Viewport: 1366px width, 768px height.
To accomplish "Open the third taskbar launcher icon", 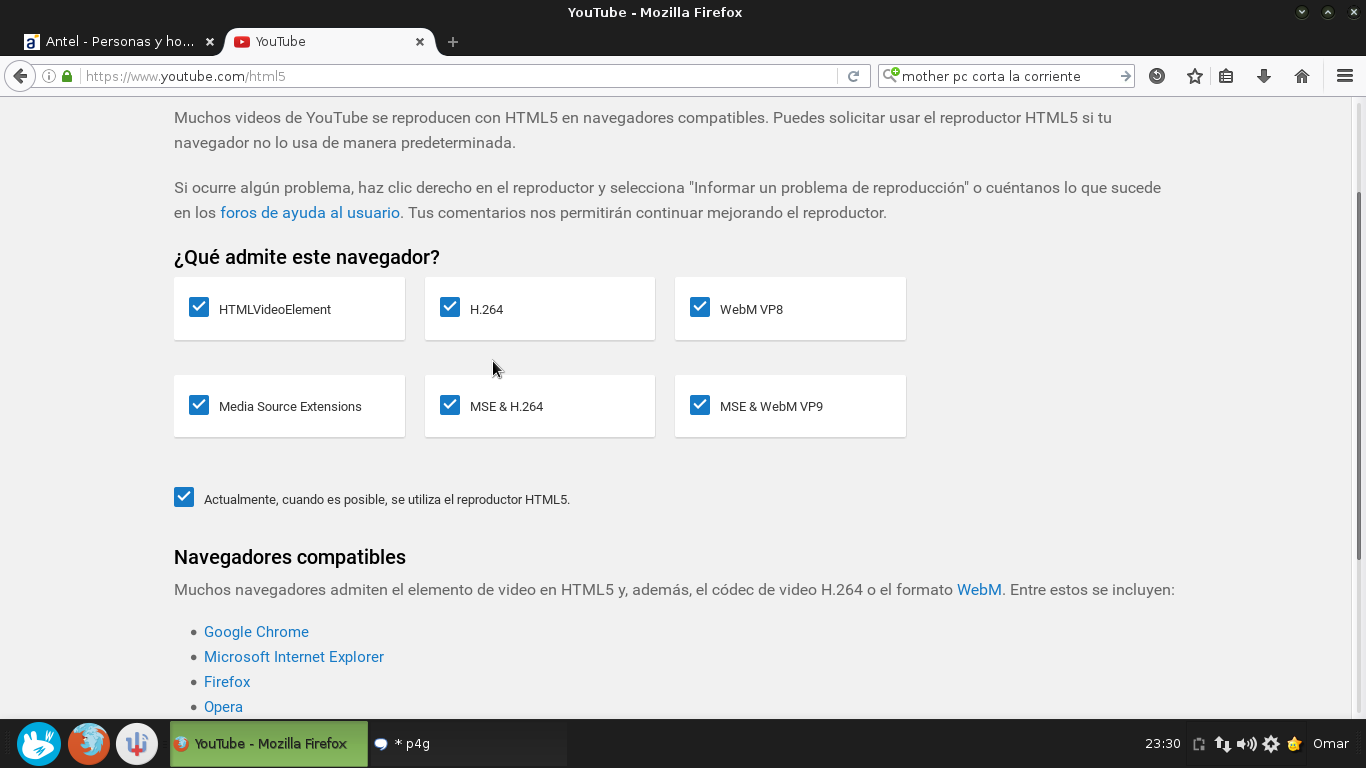I will [137, 744].
